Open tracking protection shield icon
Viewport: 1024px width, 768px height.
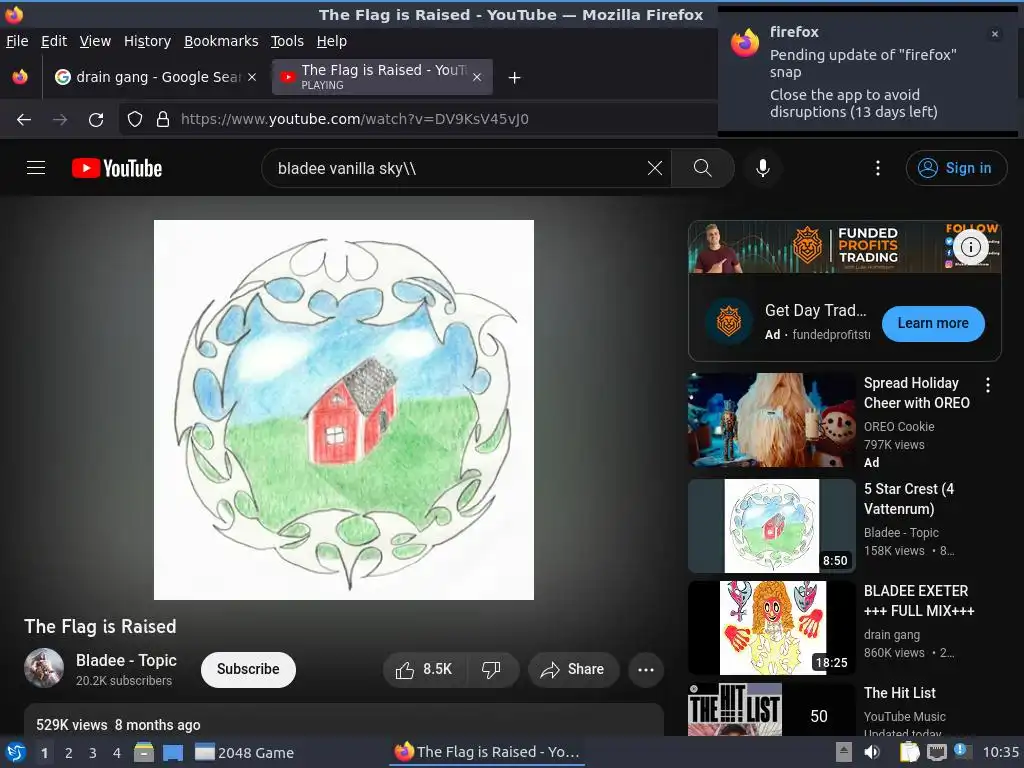(135, 120)
